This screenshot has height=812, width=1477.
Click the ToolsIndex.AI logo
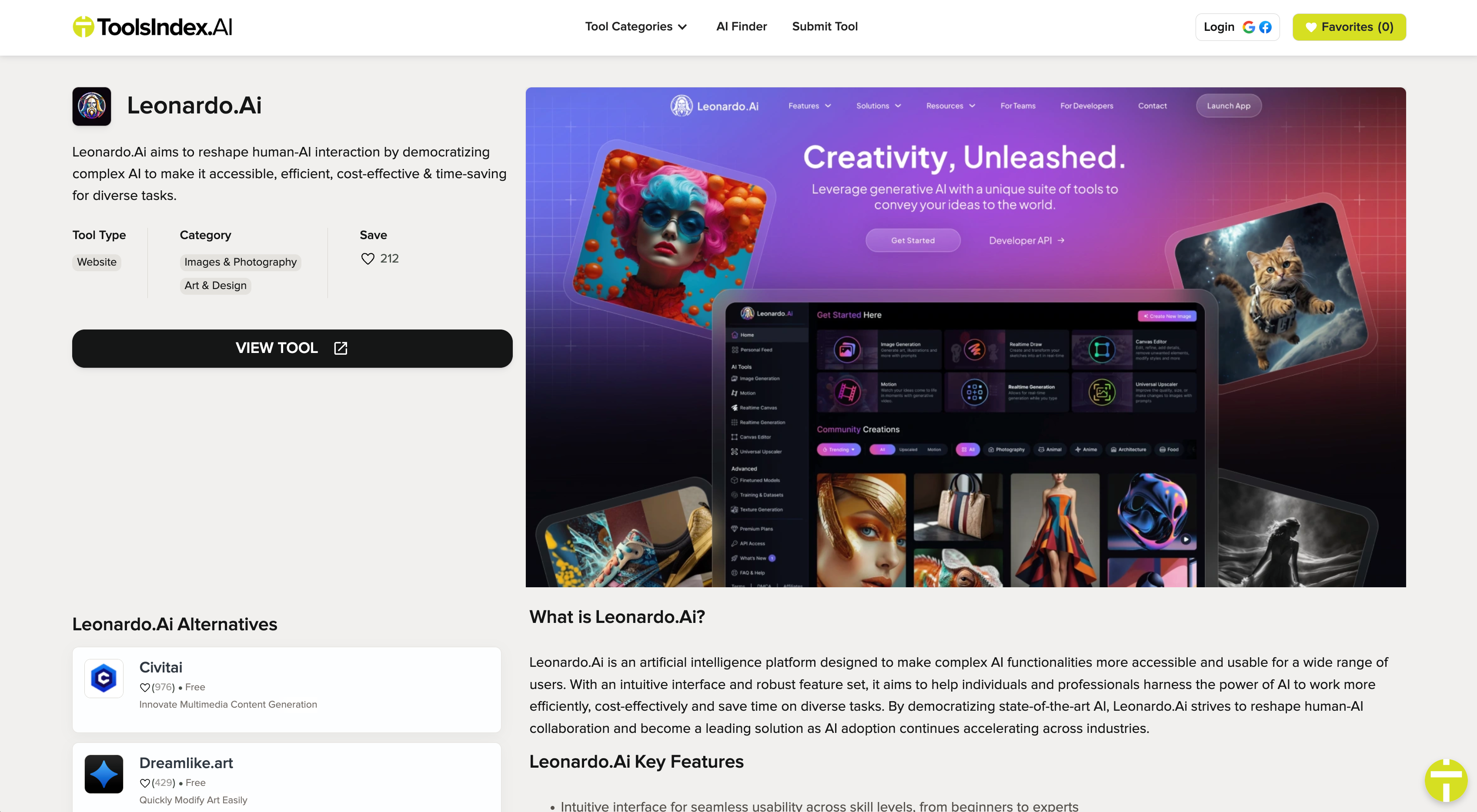point(152,27)
